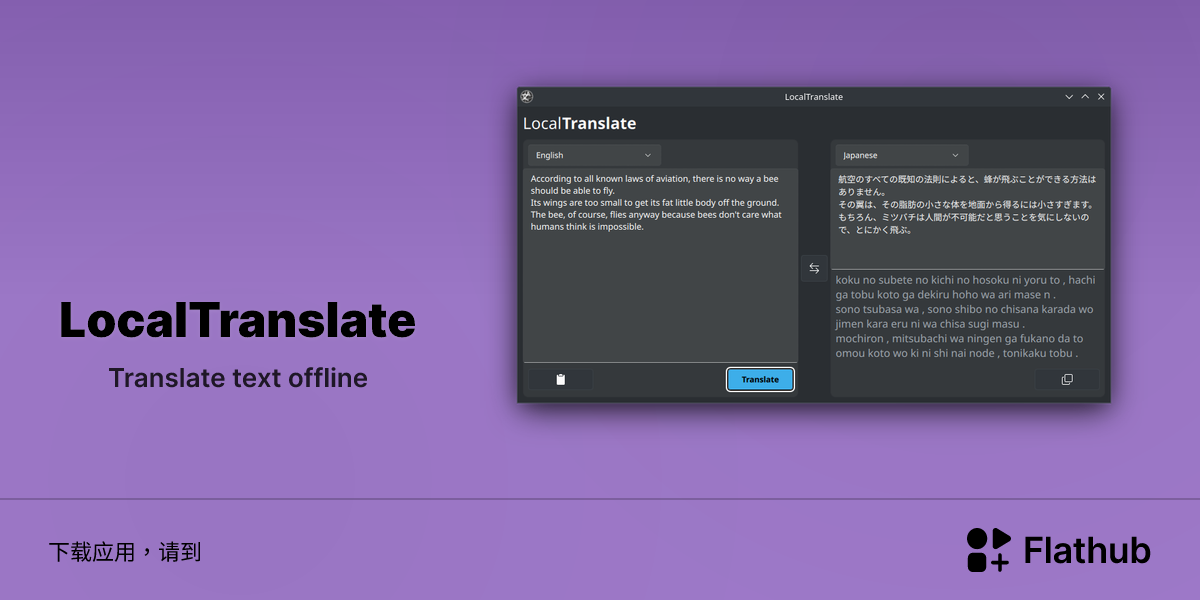Viewport: 1200px width, 600px height.
Task: Click the Flathub logo
Action: pyautogui.click(x=1058, y=550)
